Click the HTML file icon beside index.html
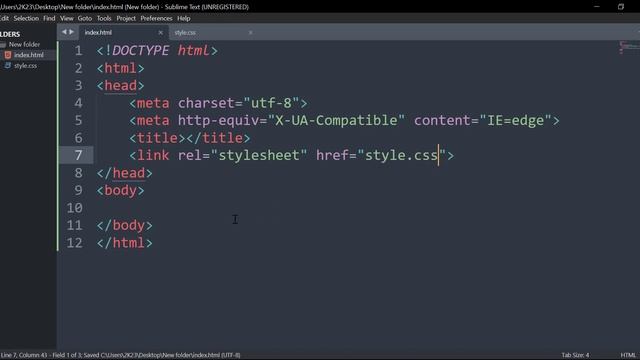This screenshot has width=640, height=360. coord(8,55)
